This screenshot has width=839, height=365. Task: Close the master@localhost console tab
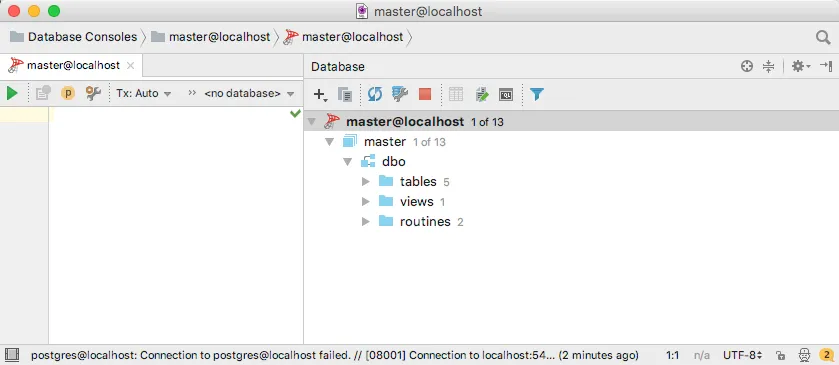130,66
